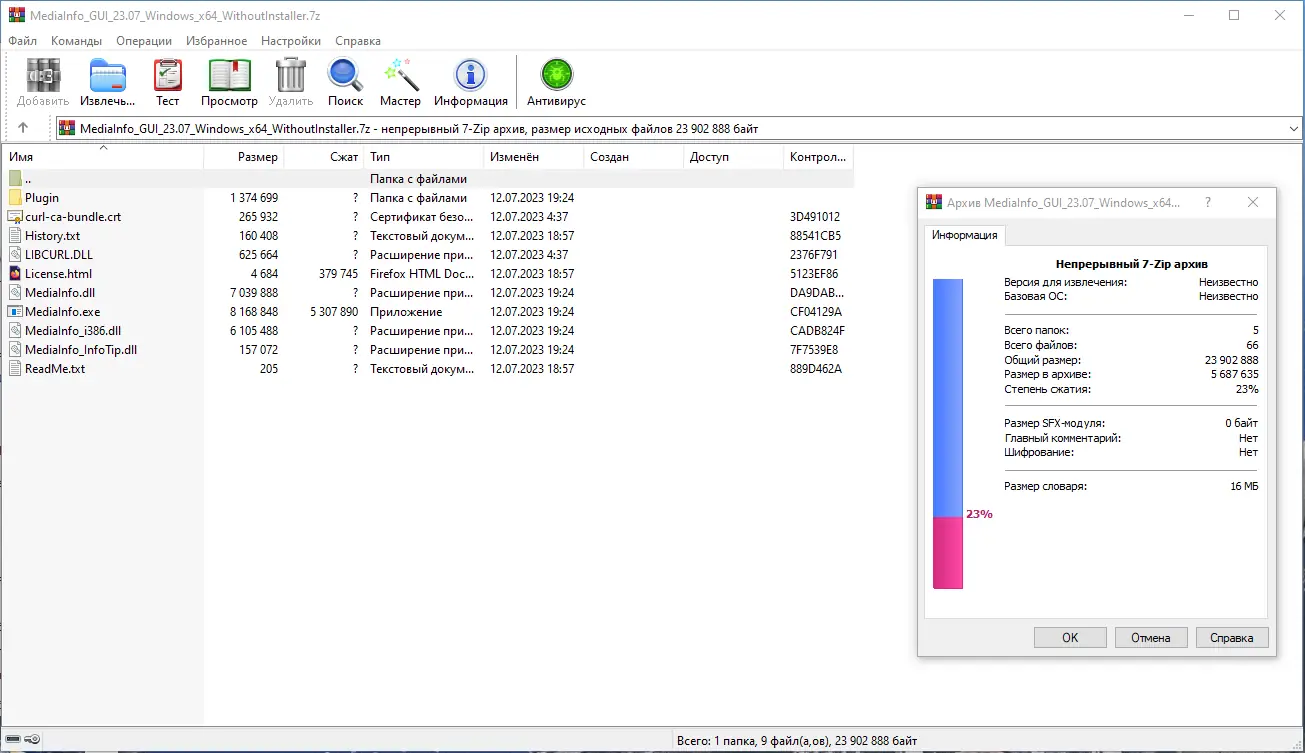Click the status bar drive icon
Image resolution: width=1305 pixels, height=753 pixels.
(x=13, y=740)
